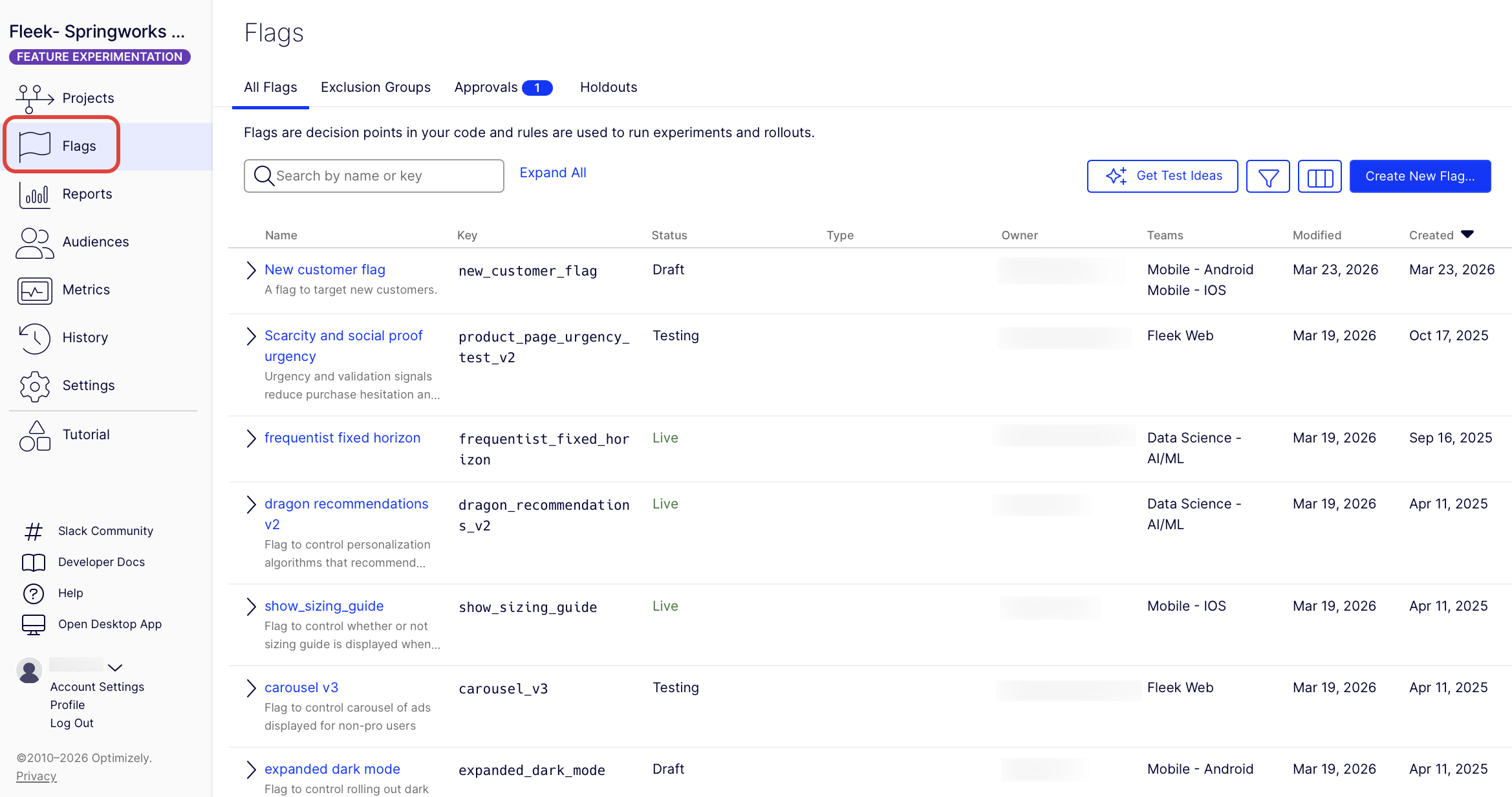Open the user account dropdown chevron
Viewport: 1512px width, 797px height.
point(115,668)
